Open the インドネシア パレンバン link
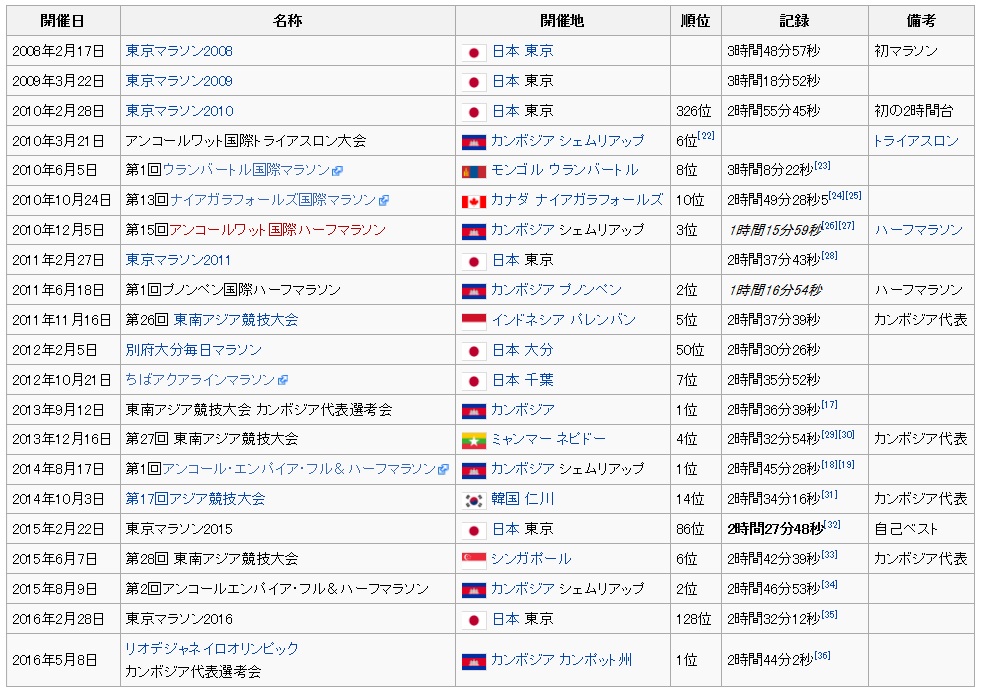This screenshot has height=693, width=984. tap(564, 320)
